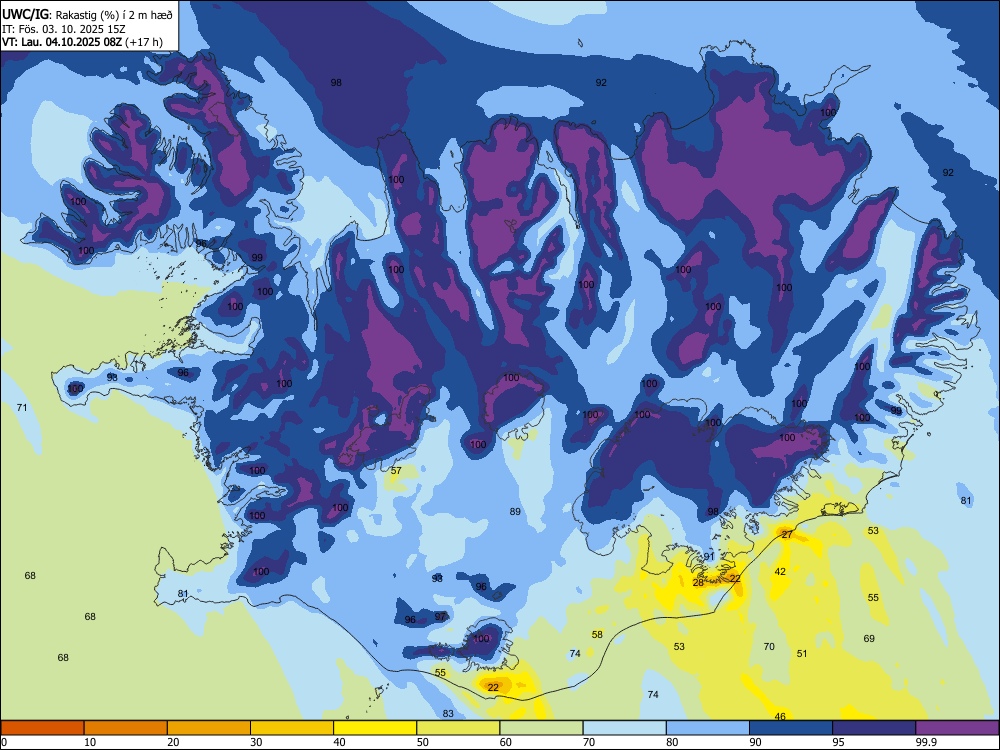Click the 58 humidity value near the south coast
1000x750 pixels.
point(597,635)
